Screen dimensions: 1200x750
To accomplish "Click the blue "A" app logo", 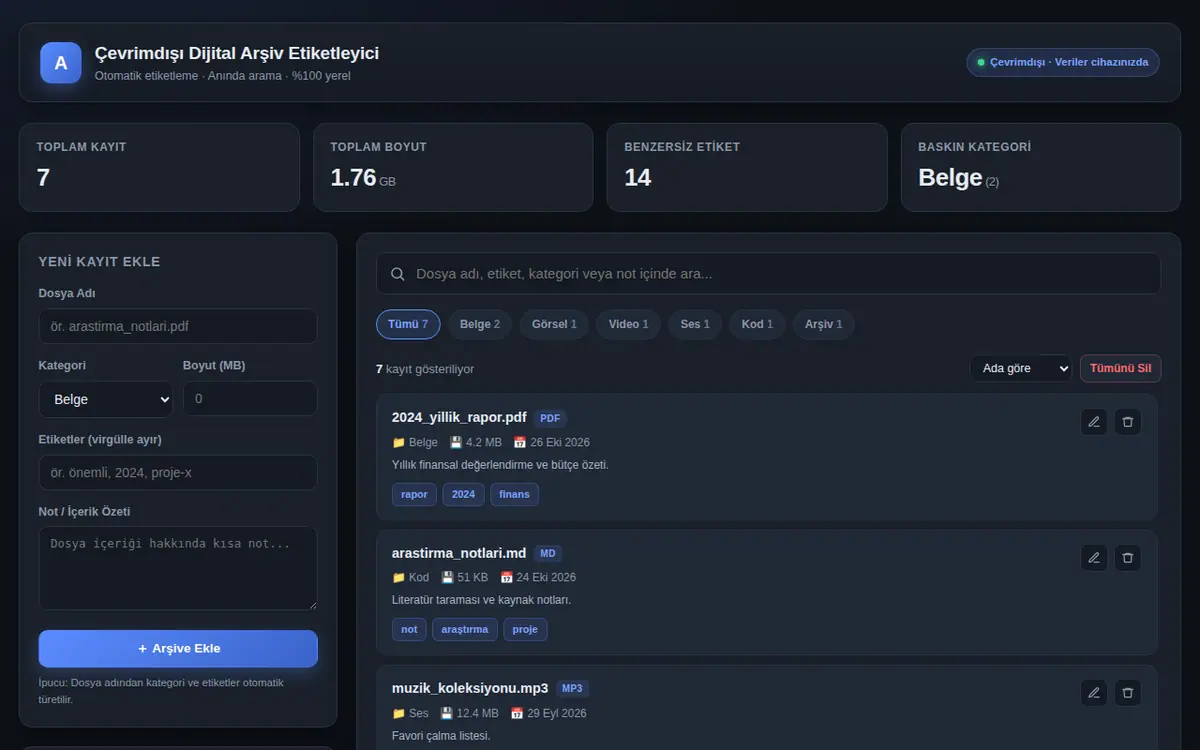I will [x=61, y=63].
